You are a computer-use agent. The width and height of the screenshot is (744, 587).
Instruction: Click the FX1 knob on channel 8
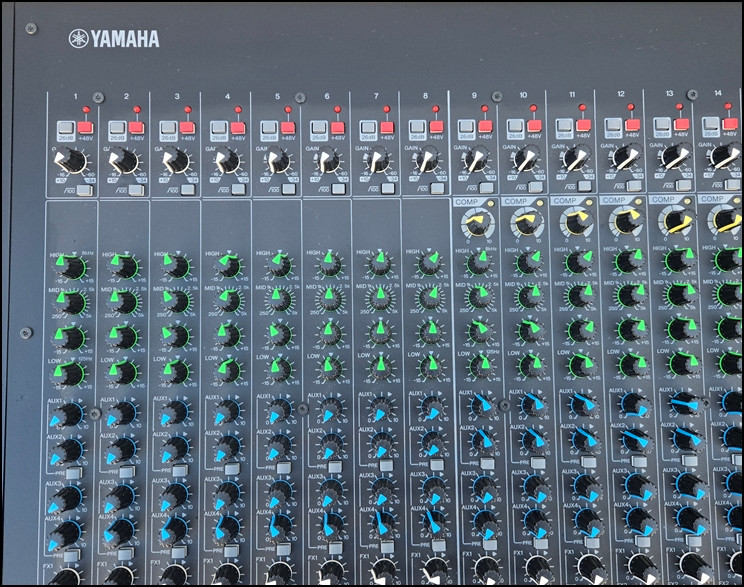437,570
